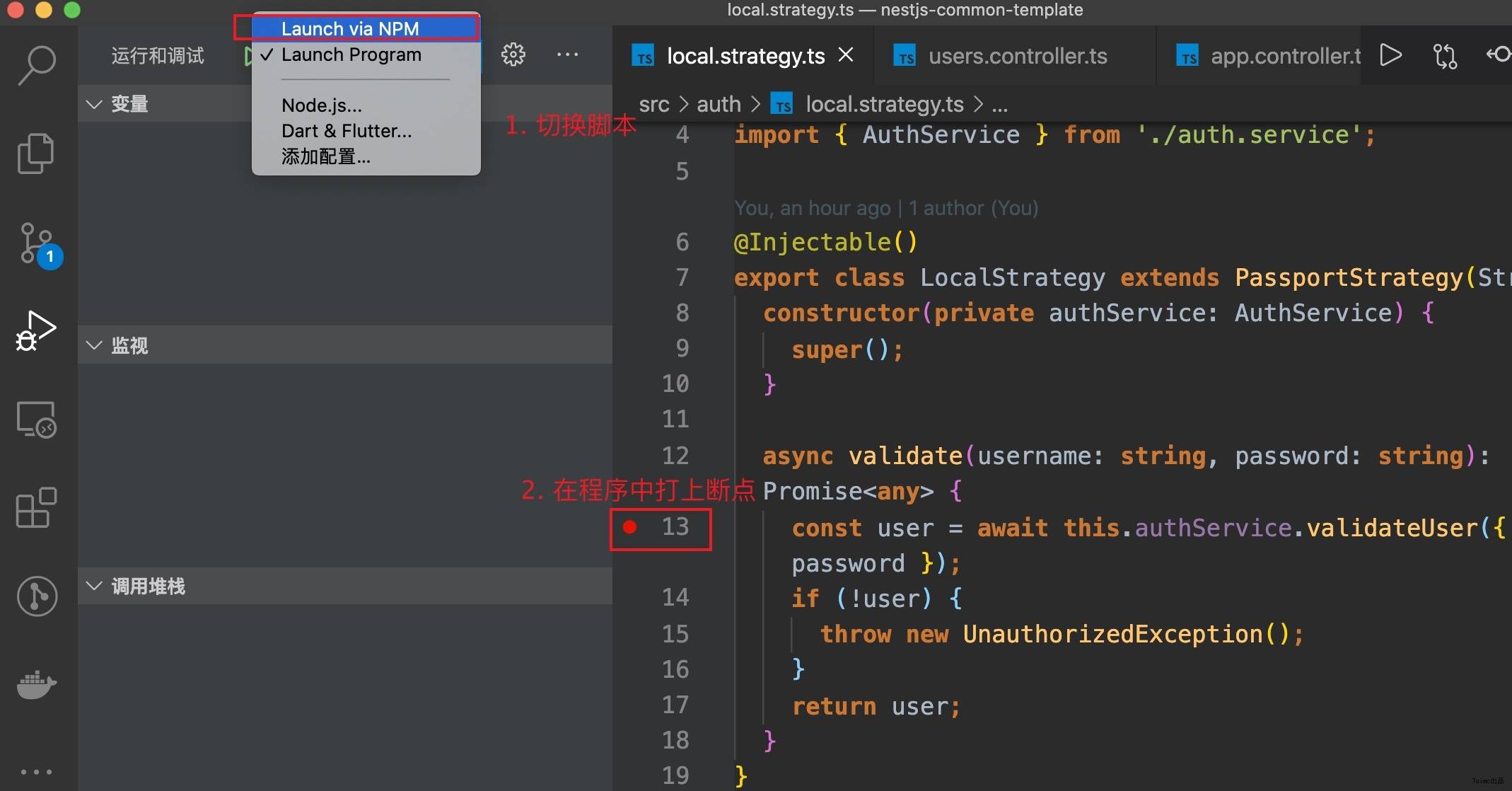Click the src breadcrumb segment
The height and width of the screenshot is (791, 1512).
(x=653, y=105)
